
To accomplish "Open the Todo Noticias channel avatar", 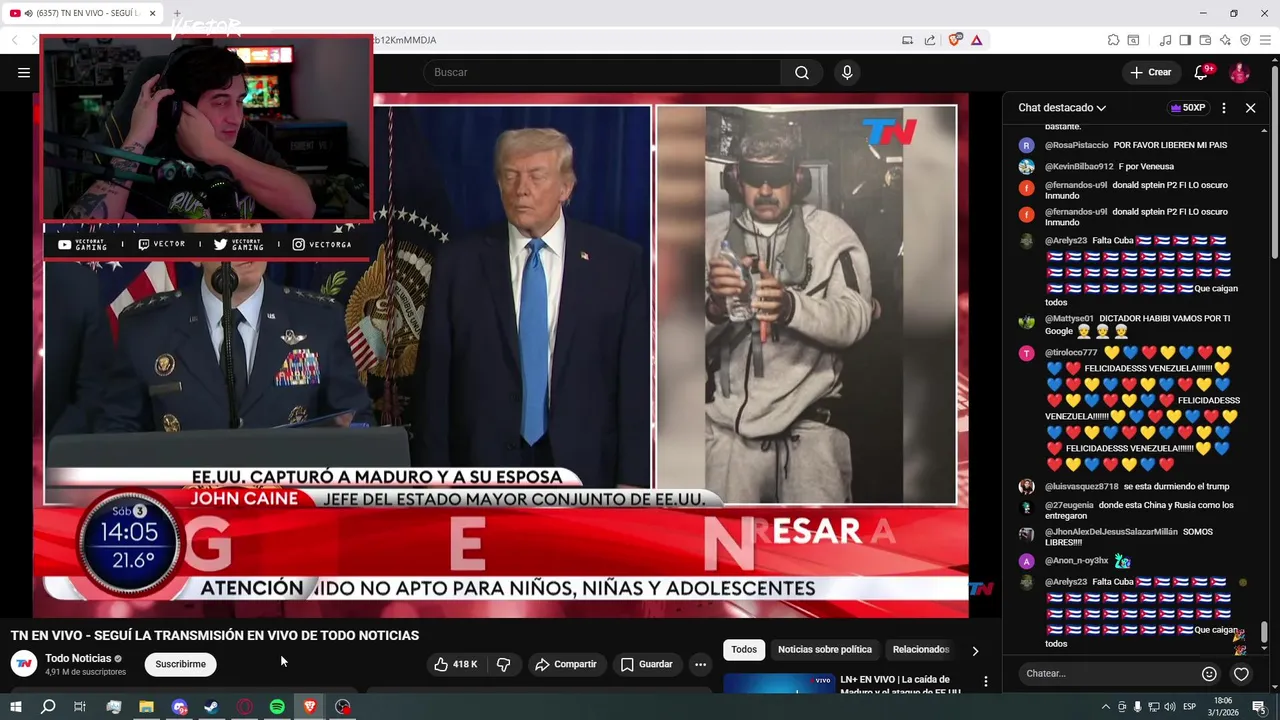I will [24, 664].
